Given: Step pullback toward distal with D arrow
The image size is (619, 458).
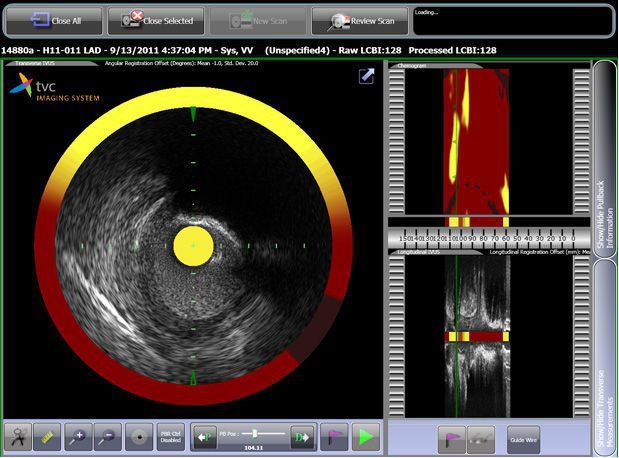Looking at the screenshot, I should (x=302, y=437).
